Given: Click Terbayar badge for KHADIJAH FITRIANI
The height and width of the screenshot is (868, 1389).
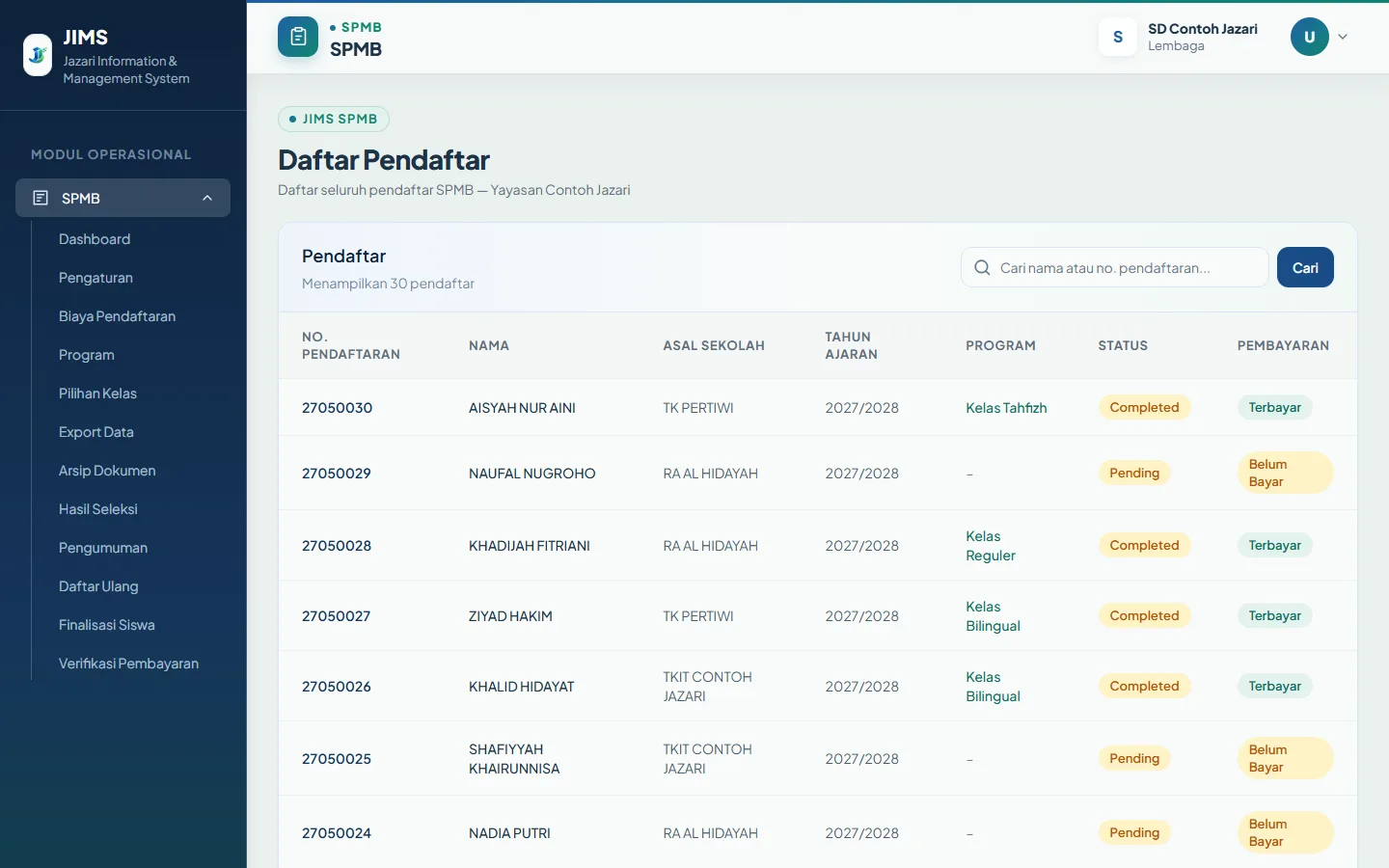Looking at the screenshot, I should click(x=1274, y=545).
